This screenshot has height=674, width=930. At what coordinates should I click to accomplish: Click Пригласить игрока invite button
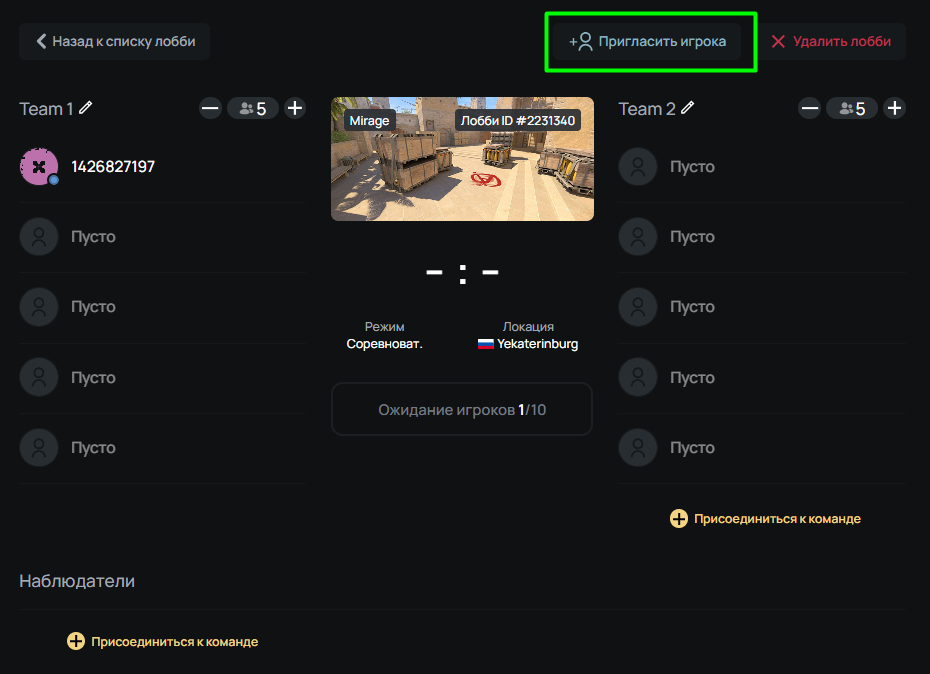pyautogui.click(x=648, y=42)
